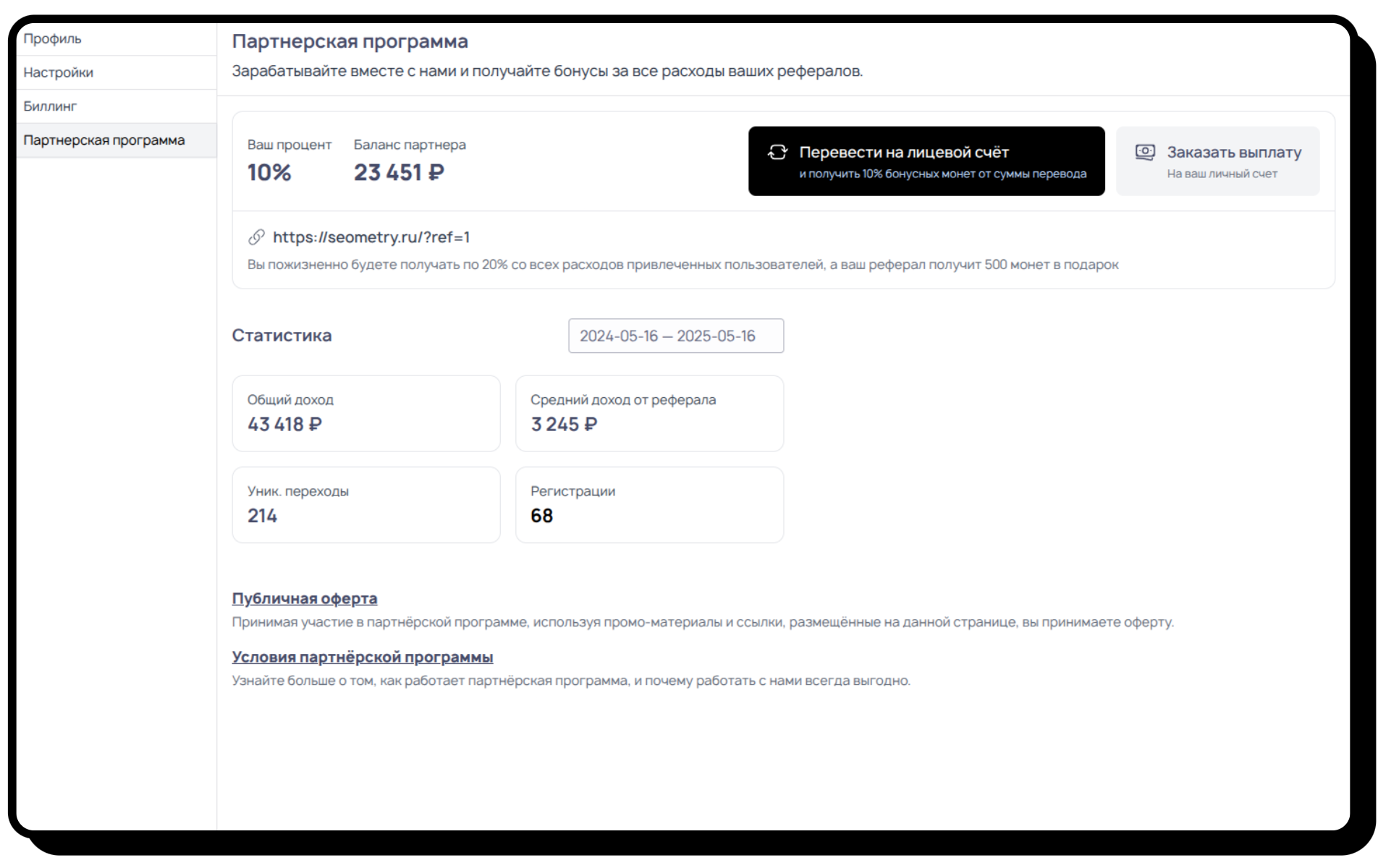The height and width of the screenshot is (868, 1378).
Task: Open the Публичная оферта link
Action: click(305, 598)
